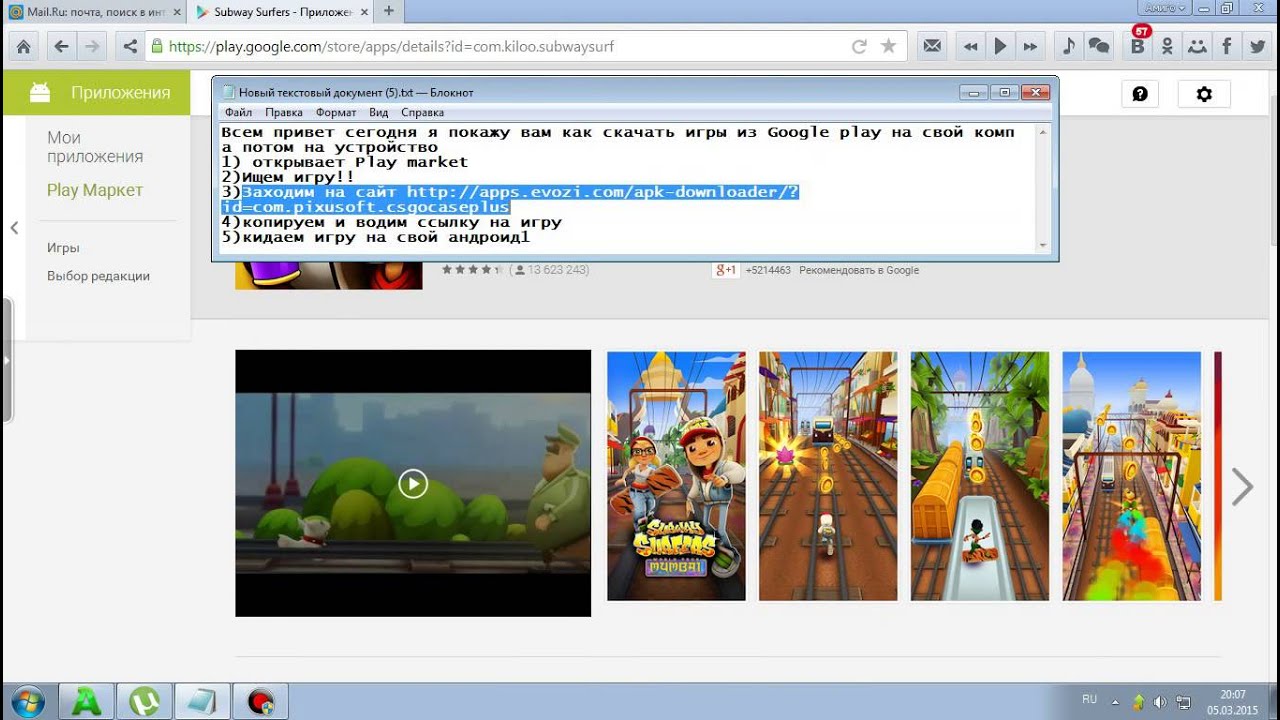Open Выбор редакции sidebar link
This screenshot has width=1280, height=720.
(98, 276)
